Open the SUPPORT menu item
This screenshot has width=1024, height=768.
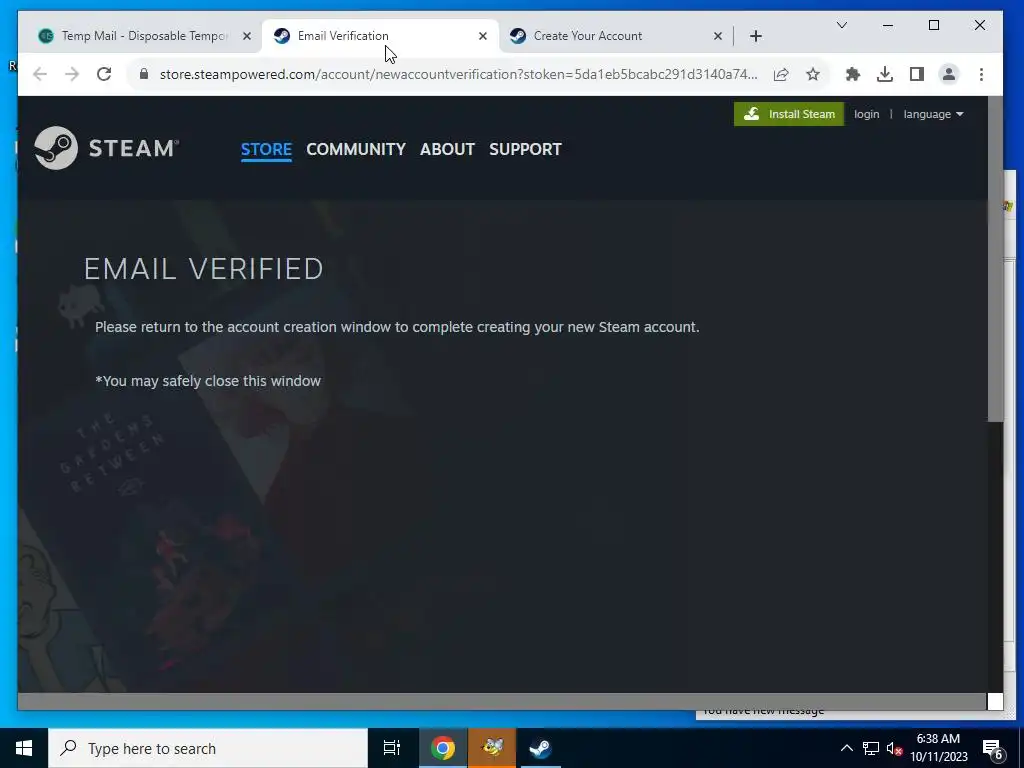point(525,149)
